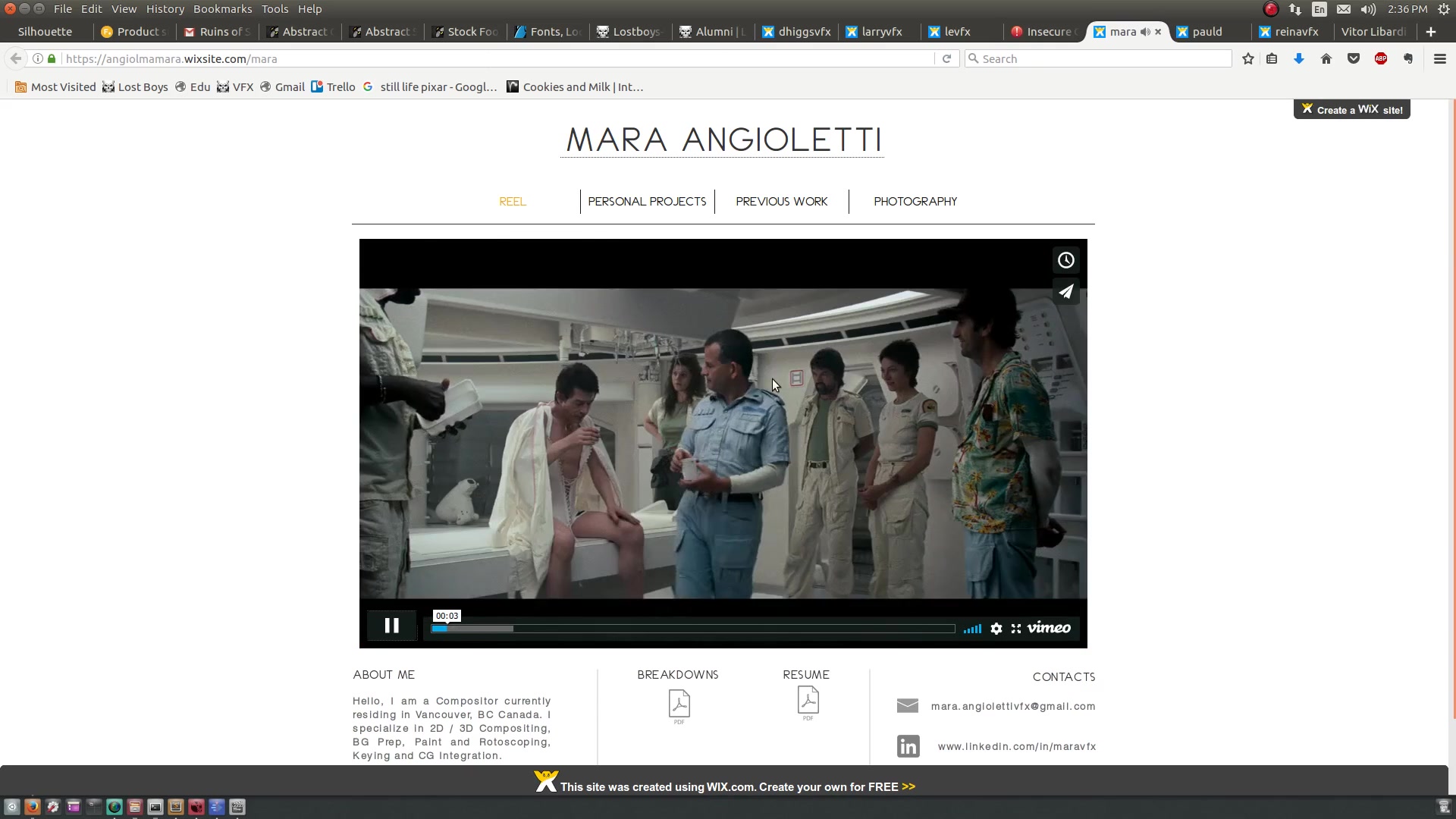Select the REEL navigation item

pos(513,202)
